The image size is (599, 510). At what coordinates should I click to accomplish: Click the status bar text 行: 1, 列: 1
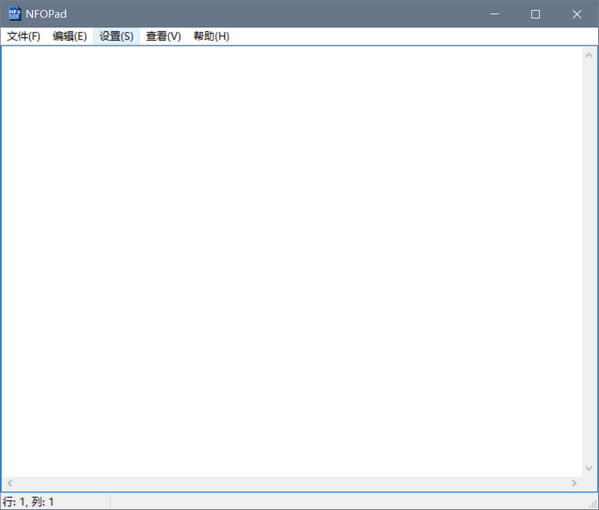point(28,502)
